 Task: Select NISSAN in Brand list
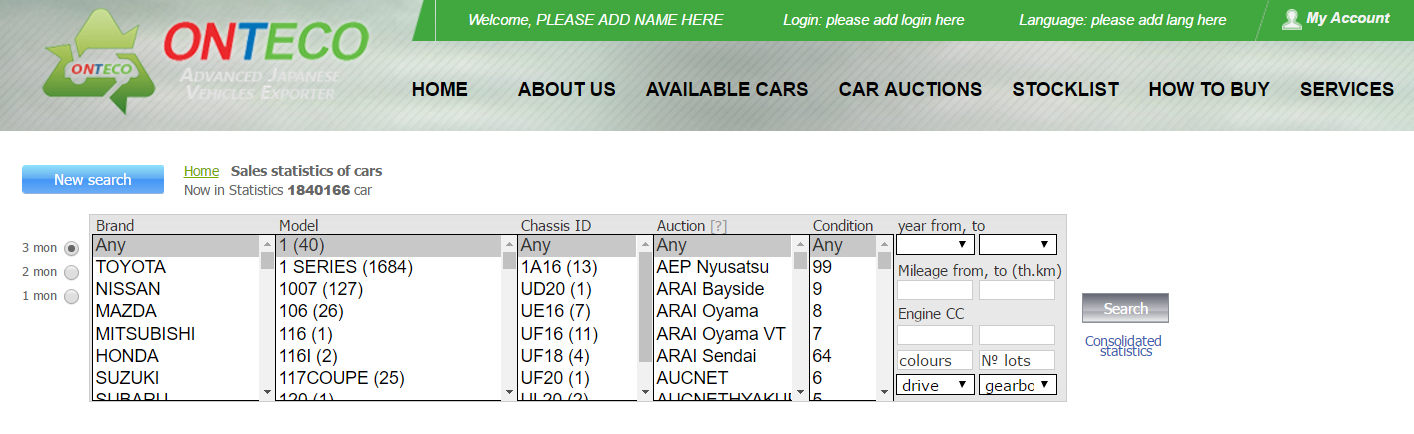tap(176, 289)
